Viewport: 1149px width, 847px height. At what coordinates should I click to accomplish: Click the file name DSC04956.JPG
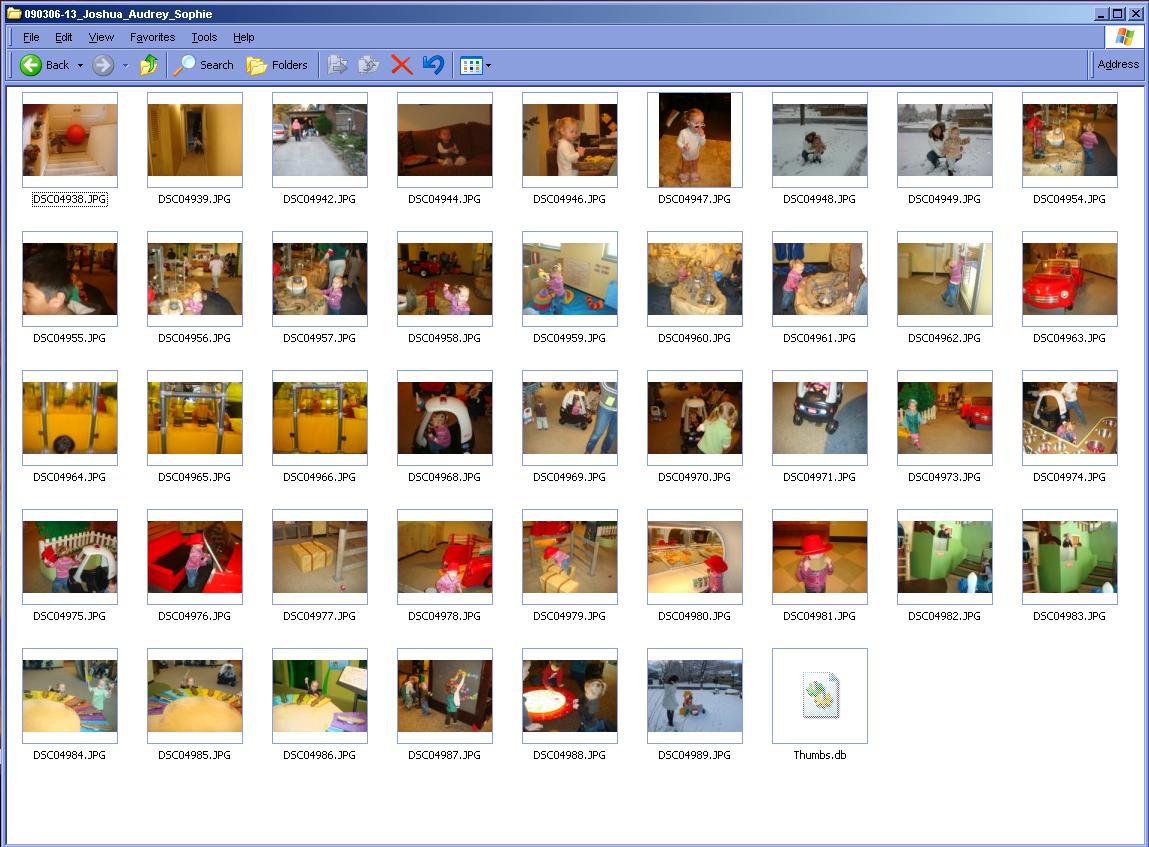[194, 338]
